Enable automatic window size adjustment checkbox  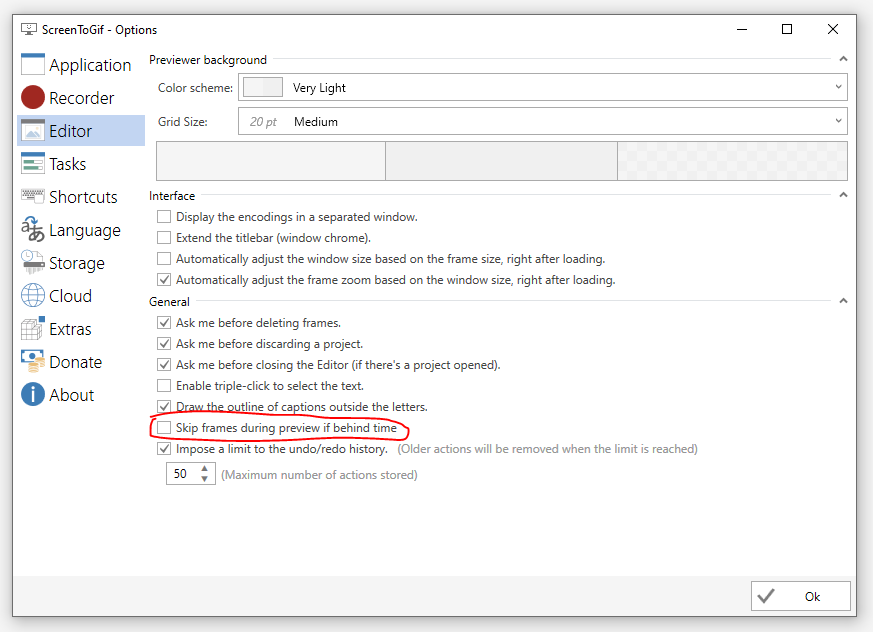(x=164, y=259)
